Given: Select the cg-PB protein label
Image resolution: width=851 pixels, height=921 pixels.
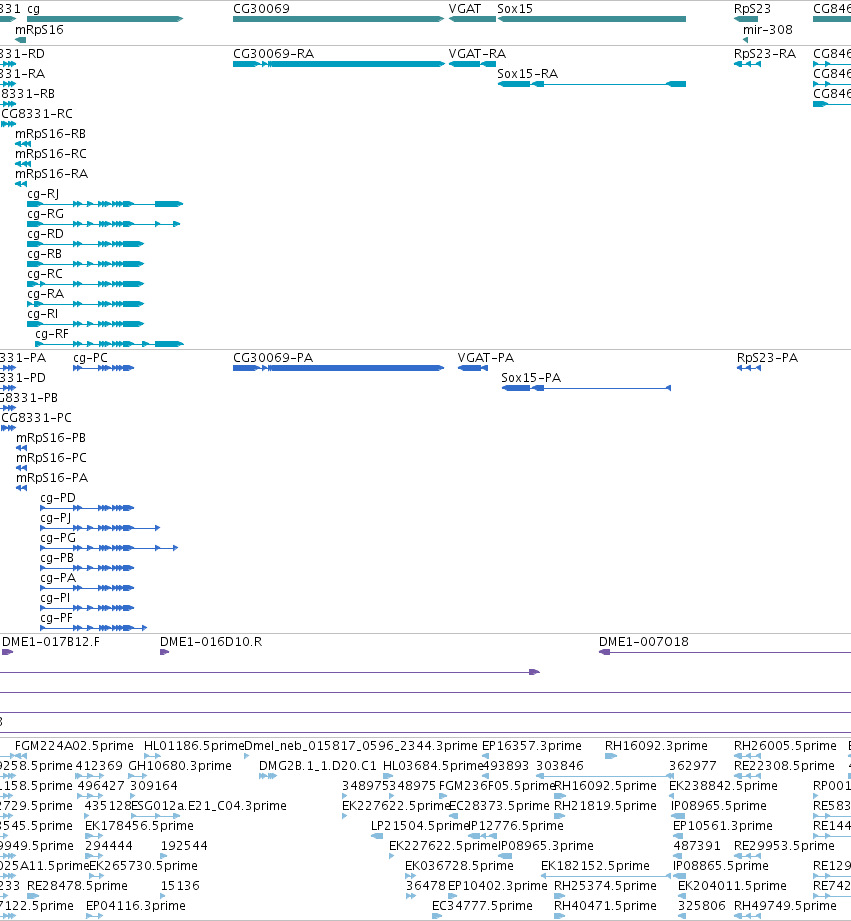Looking at the screenshot, I should 57,557.
